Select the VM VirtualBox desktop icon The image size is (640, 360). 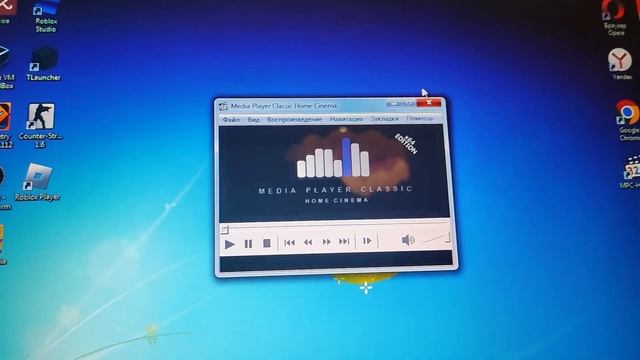coord(6,67)
